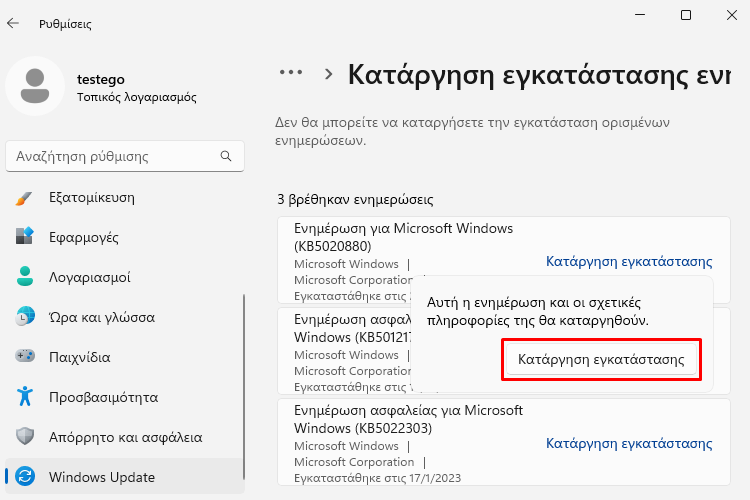
Task: Select the update KB5020880 title
Action: pos(403,237)
